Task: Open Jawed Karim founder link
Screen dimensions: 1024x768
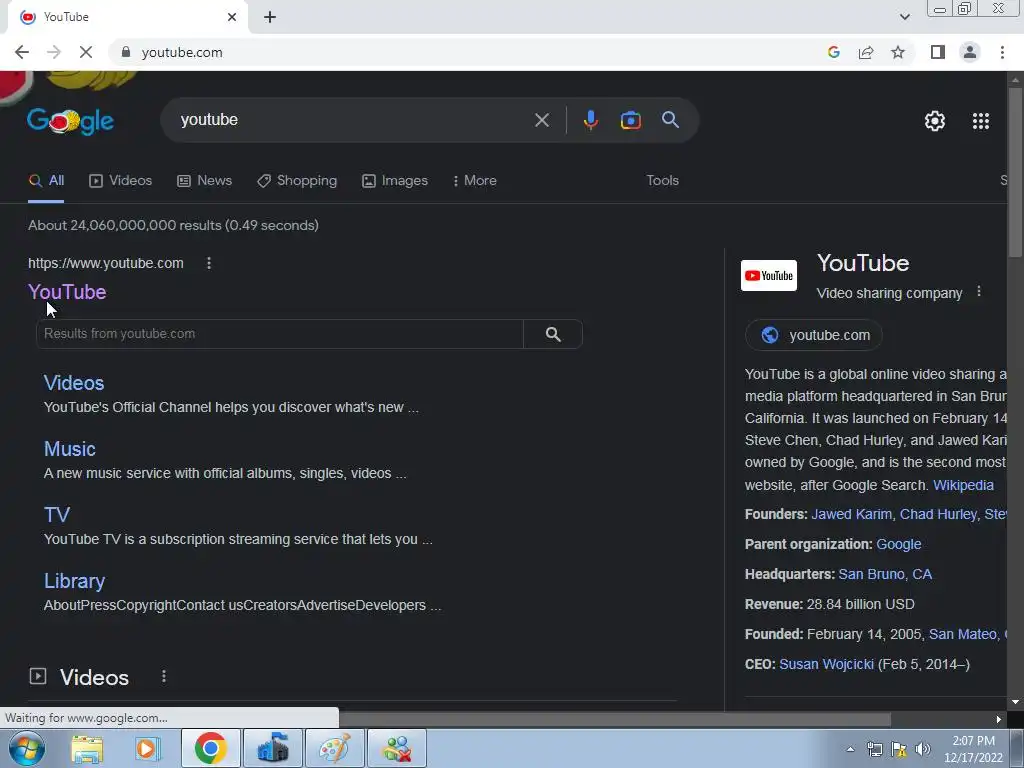Action: tap(852, 515)
